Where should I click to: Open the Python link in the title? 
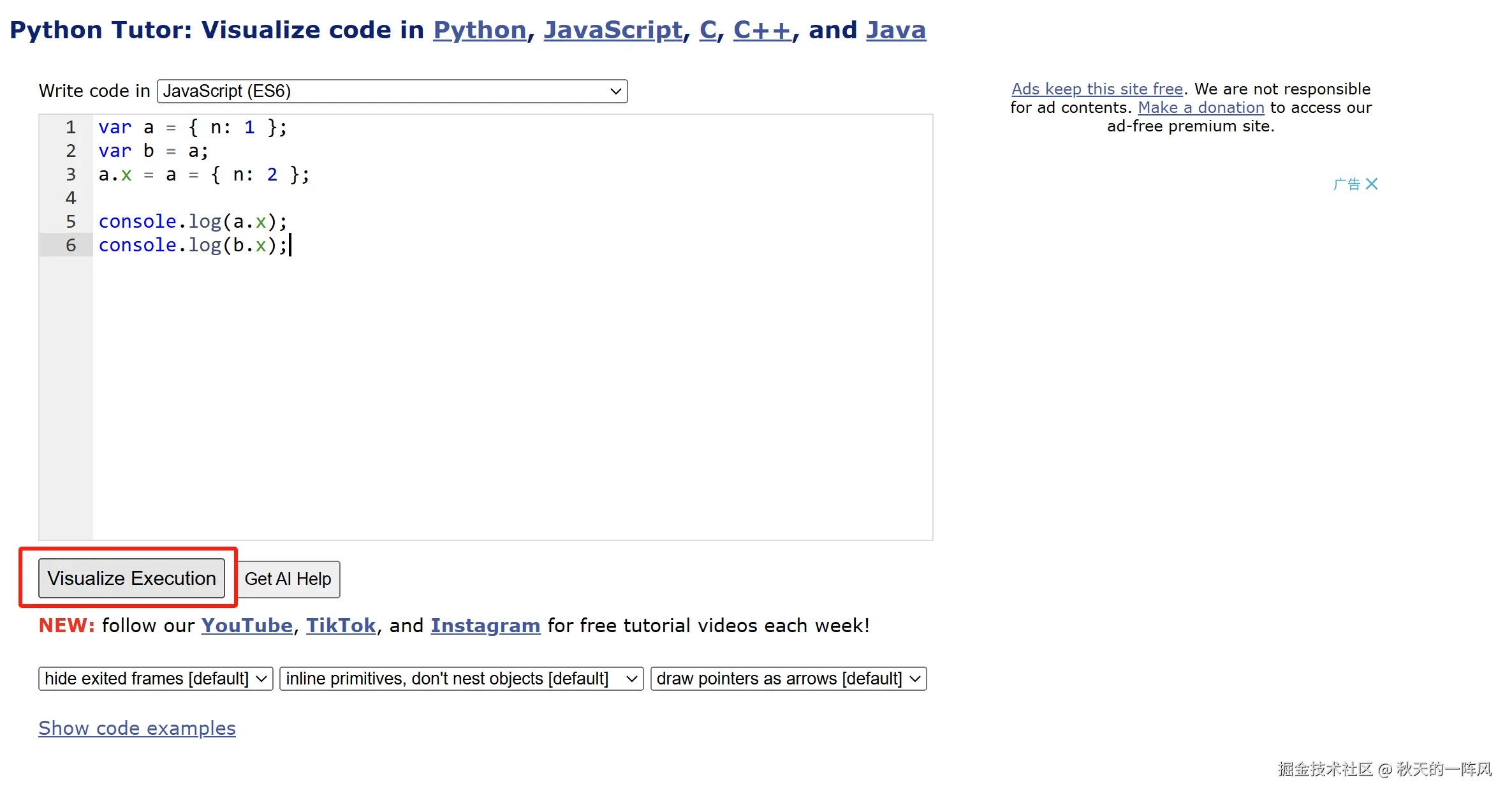[x=480, y=30]
